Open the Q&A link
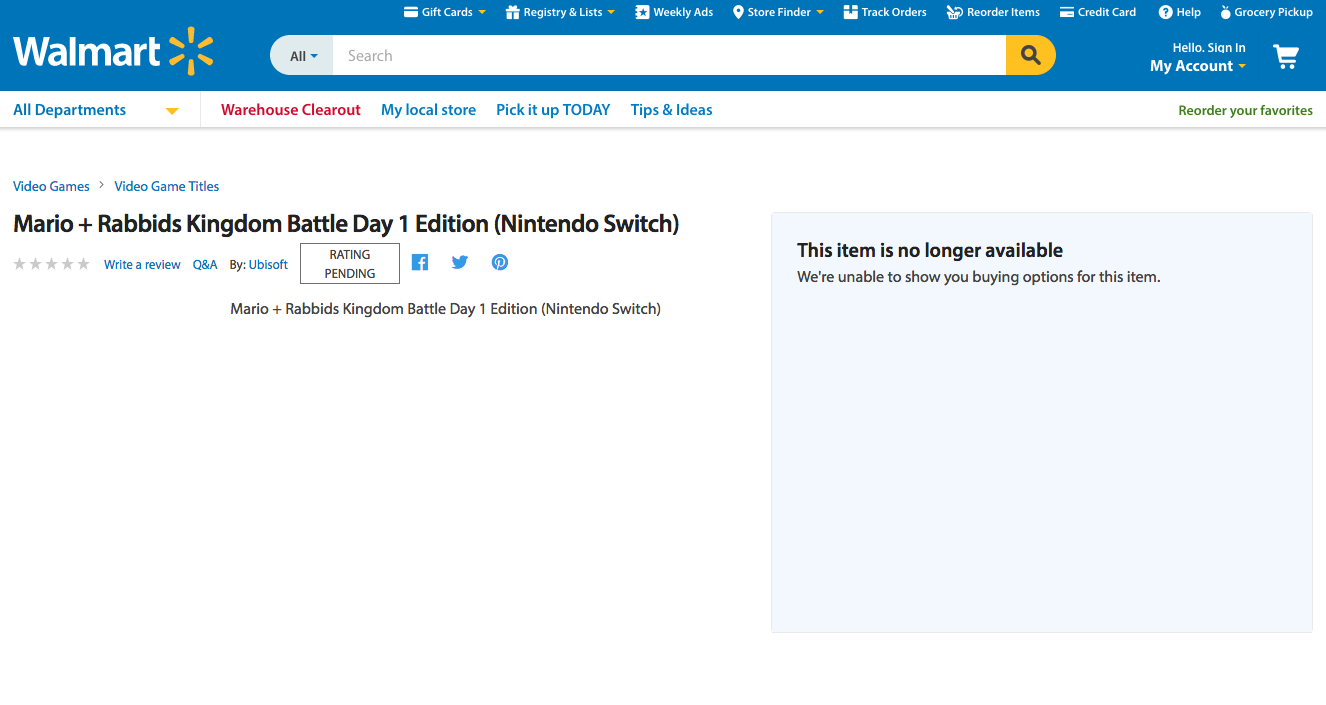This screenshot has width=1326, height=705. (205, 265)
